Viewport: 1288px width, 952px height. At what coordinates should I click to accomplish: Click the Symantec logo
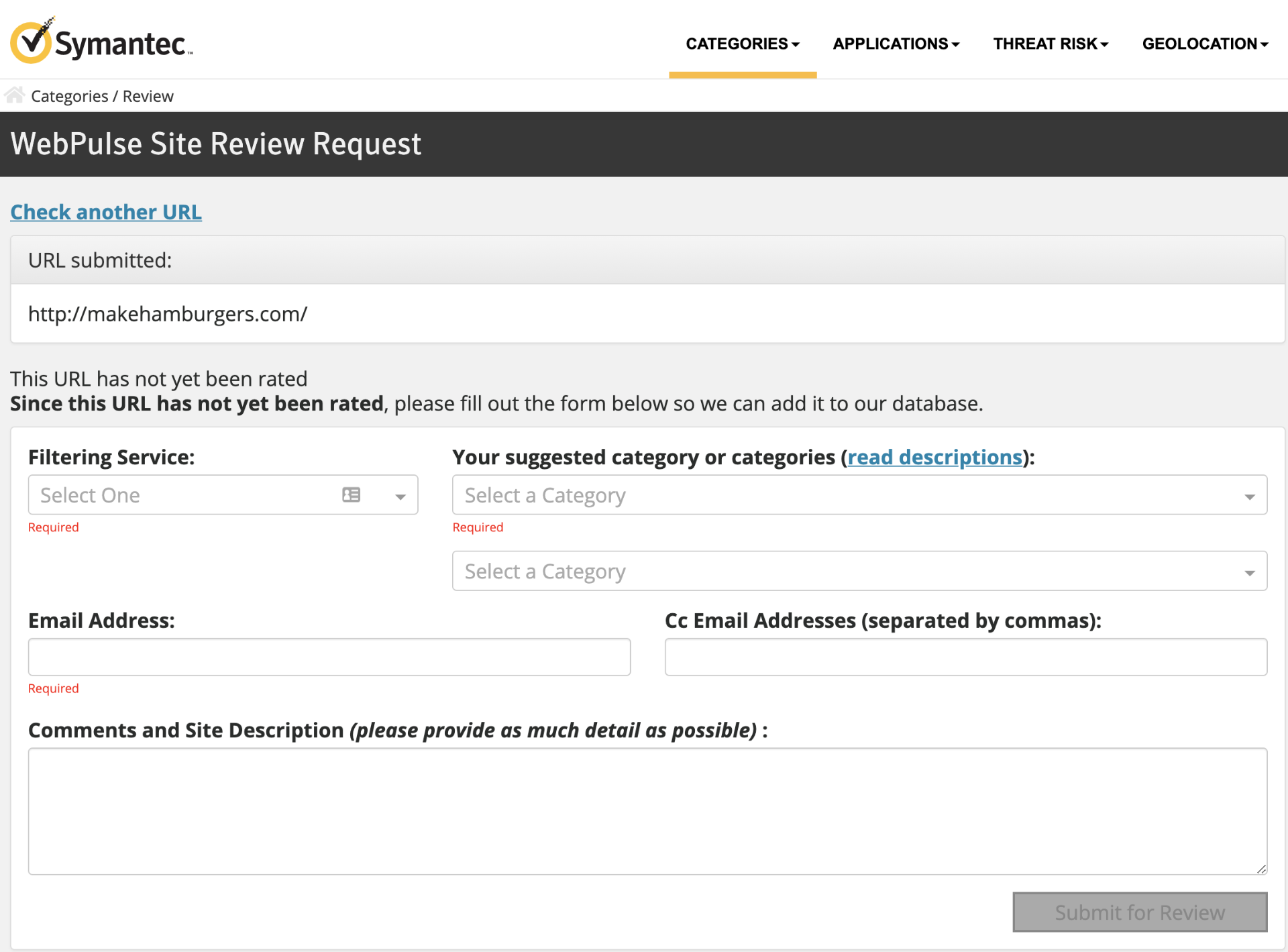point(101,40)
